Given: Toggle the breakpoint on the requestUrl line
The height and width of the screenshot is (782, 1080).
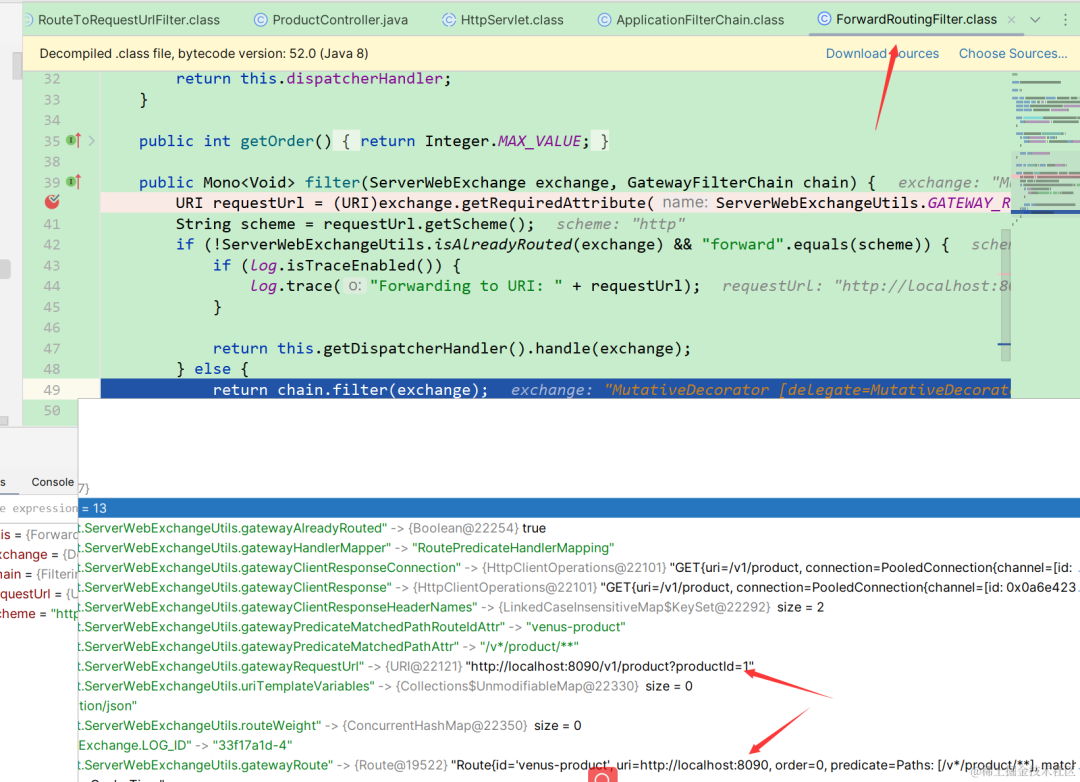Looking at the screenshot, I should point(52,202).
